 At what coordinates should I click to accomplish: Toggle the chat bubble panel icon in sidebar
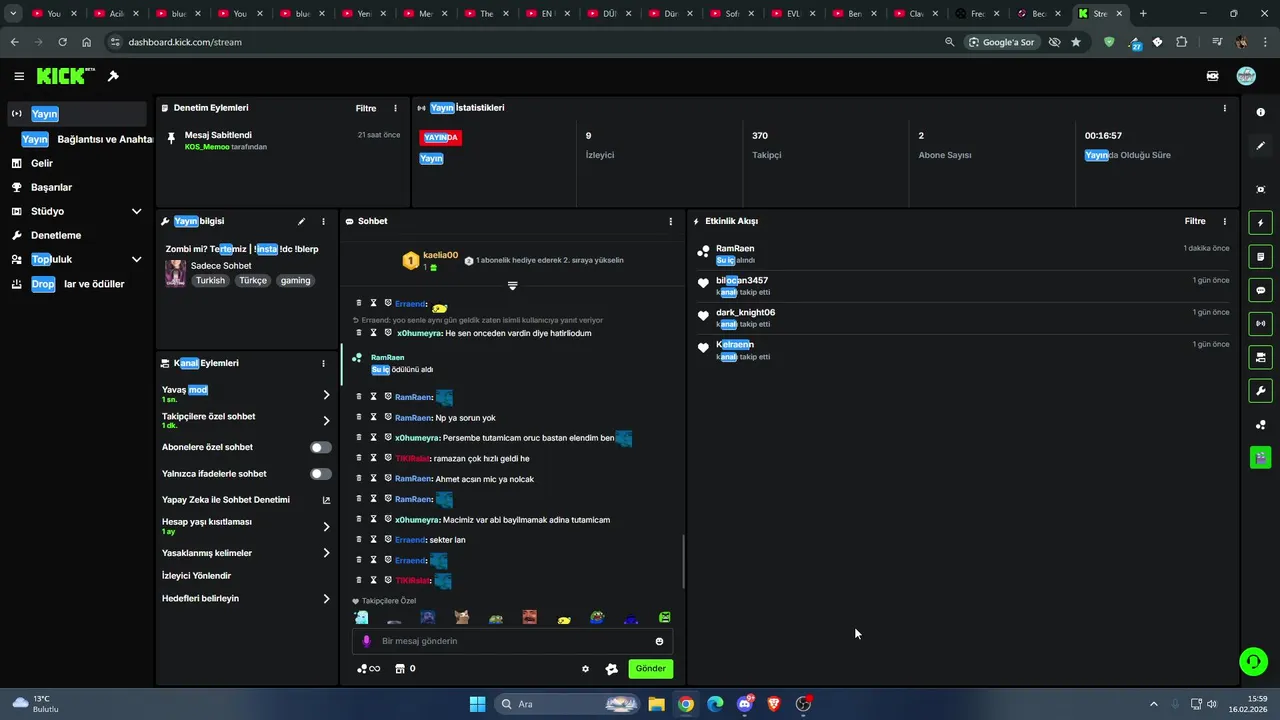pyautogui.click(x=1260, y=290)
